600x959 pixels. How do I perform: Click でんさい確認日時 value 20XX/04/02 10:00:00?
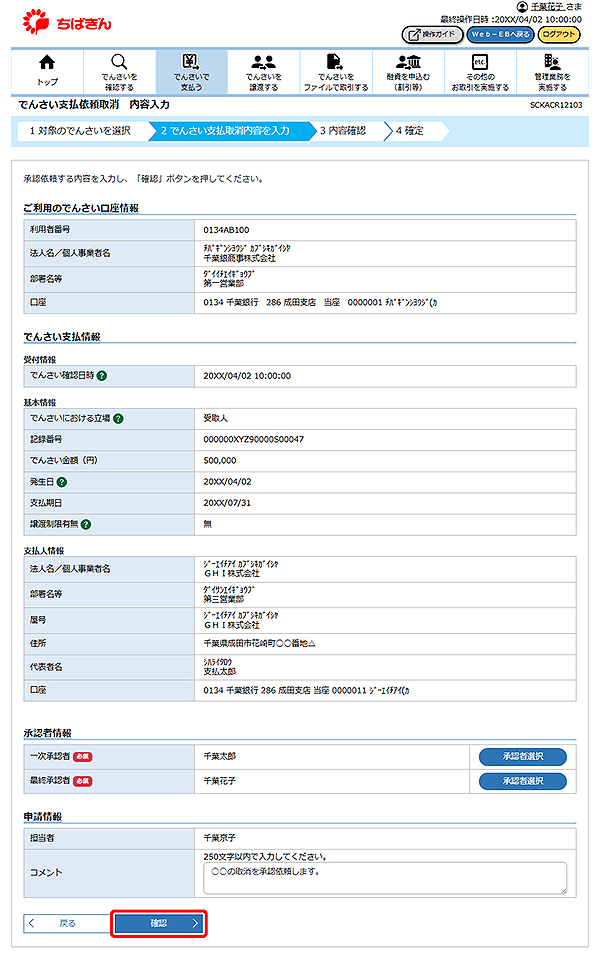tap(247, 376)
